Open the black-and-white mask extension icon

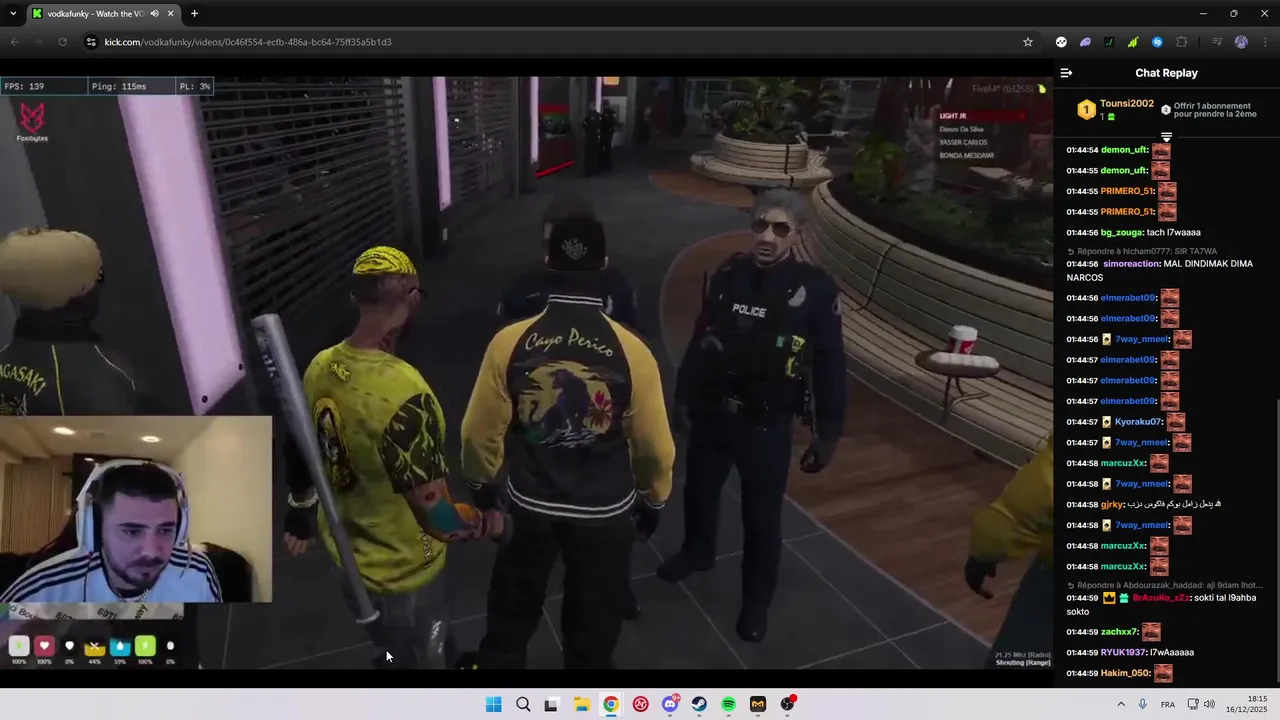[x=1061, y=42]
